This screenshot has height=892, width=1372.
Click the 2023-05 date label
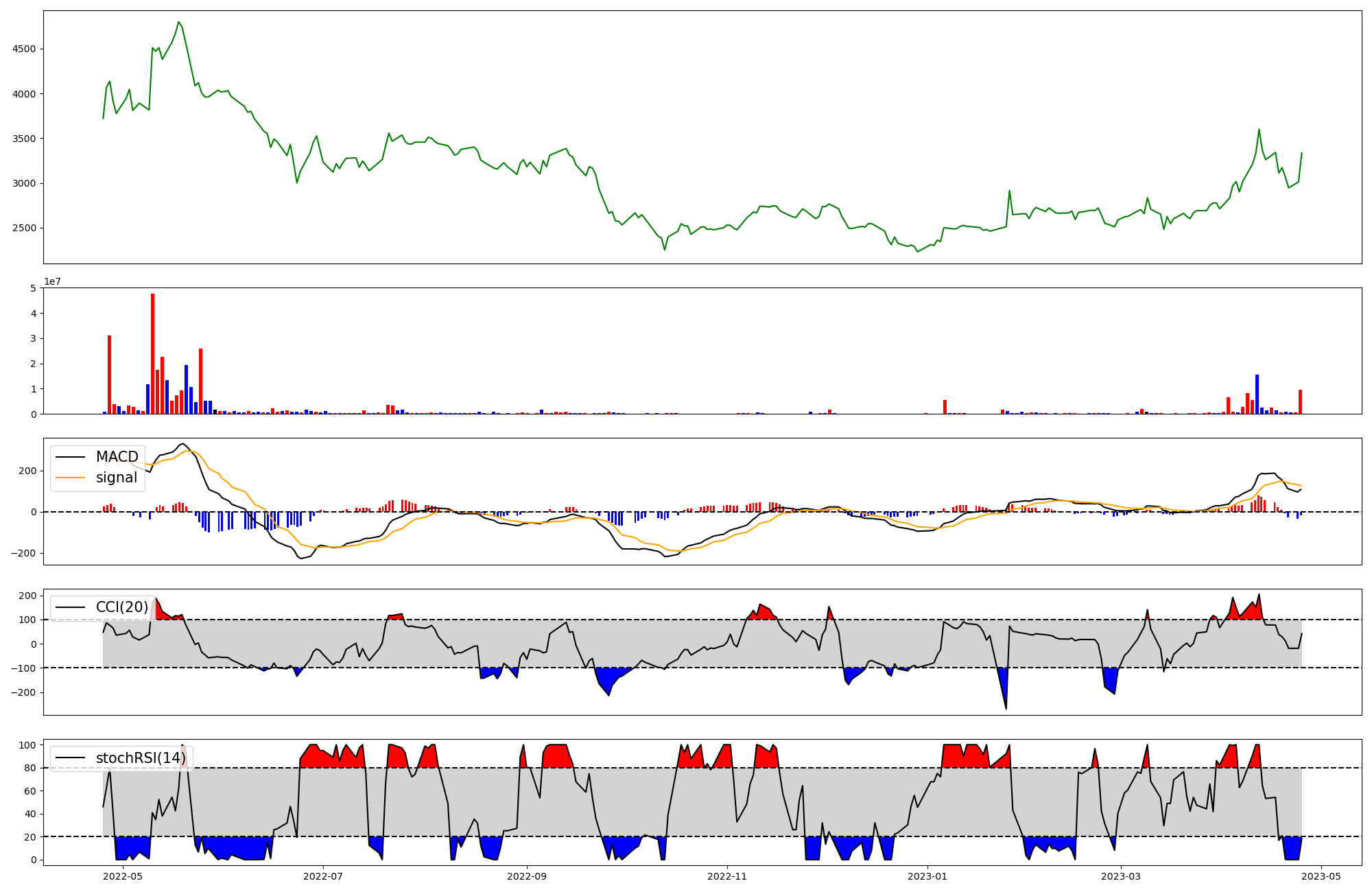[x=1321, y=876]
